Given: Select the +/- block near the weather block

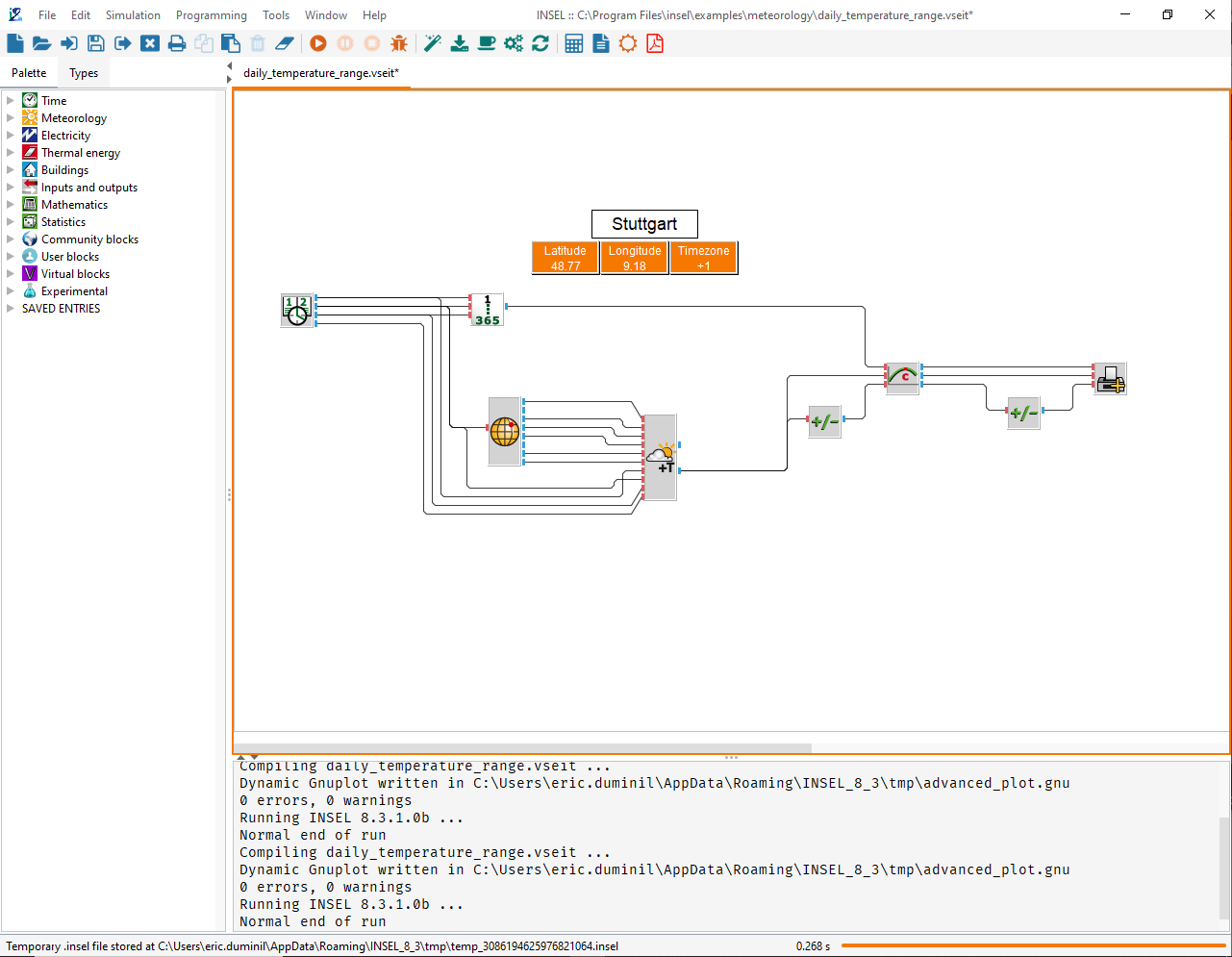Looking at the screenshot, I should 825,421.
